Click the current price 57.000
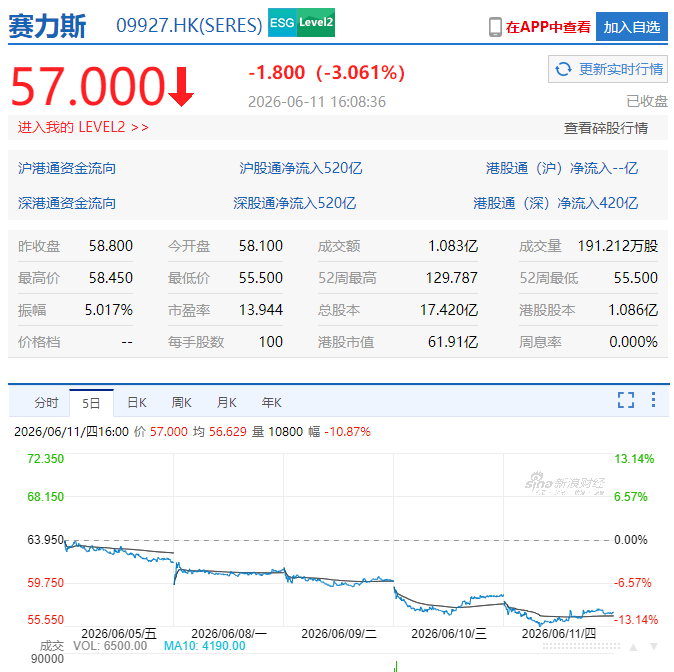Viewport: 674px width, 672px height. [x=88, y=86]
